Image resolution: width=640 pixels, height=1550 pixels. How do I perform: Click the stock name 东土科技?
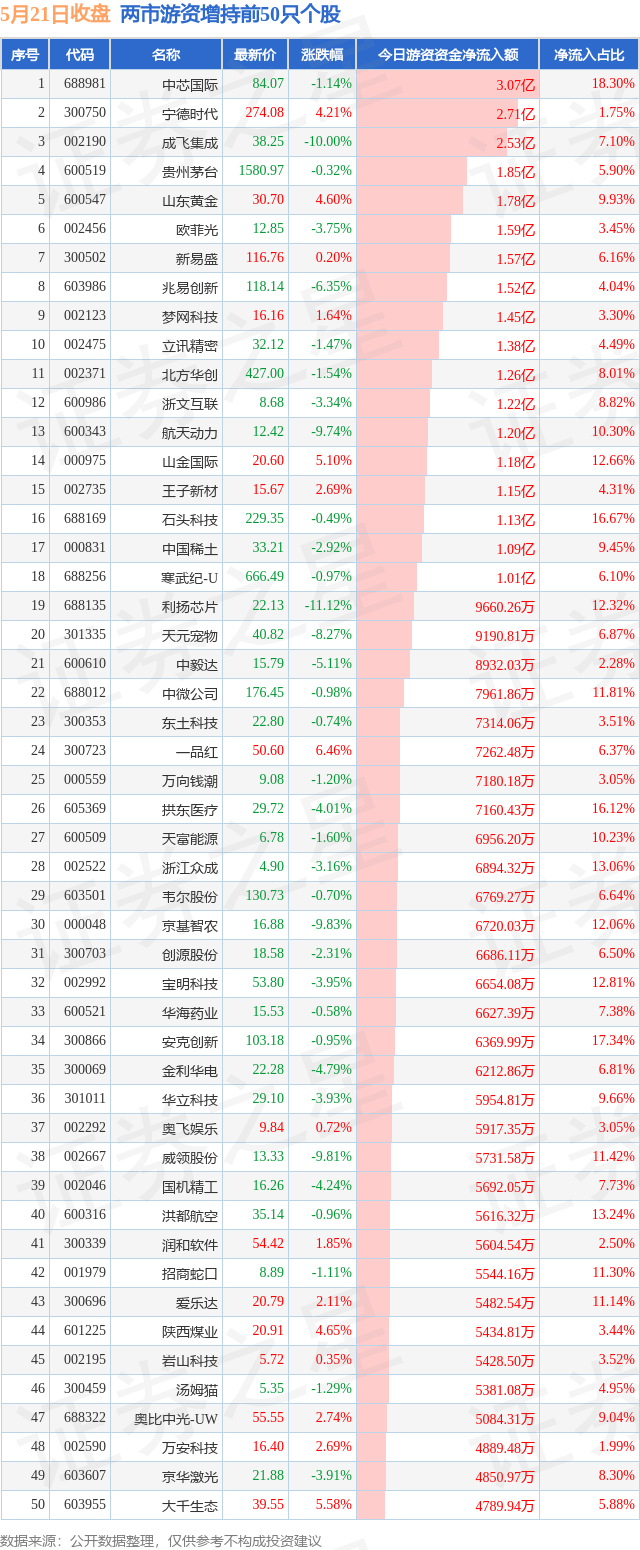tap(190, 722)
